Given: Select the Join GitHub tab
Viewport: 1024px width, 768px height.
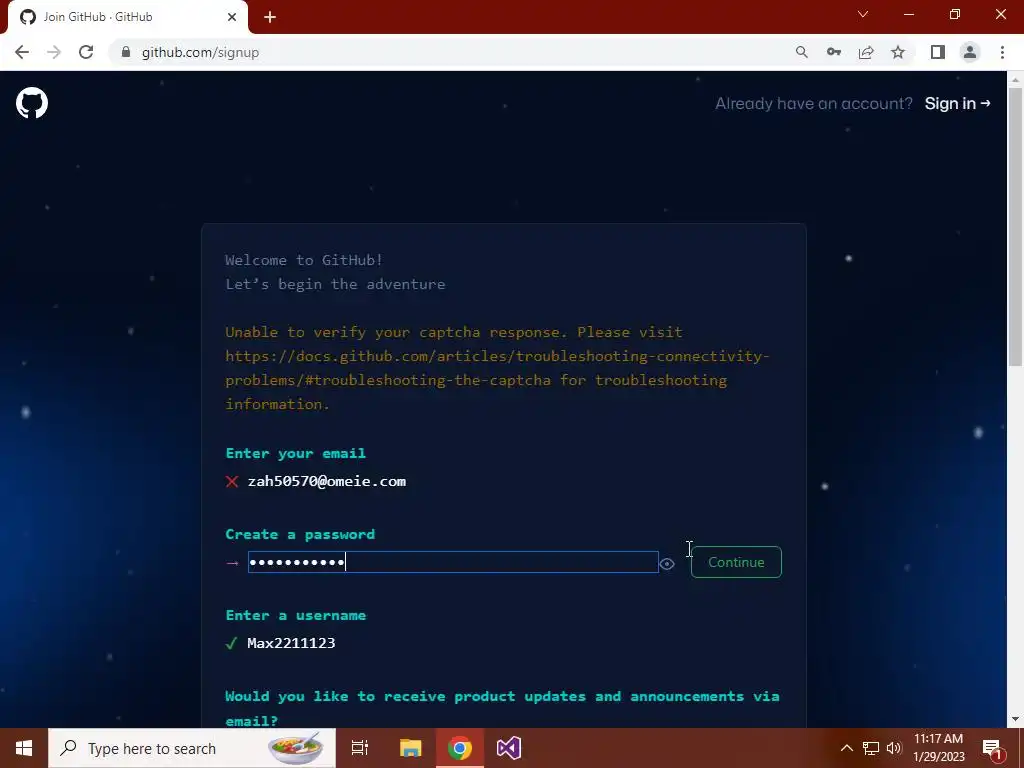Looking at the screenshot, I should pyautogui.click(x=127, y=17).
